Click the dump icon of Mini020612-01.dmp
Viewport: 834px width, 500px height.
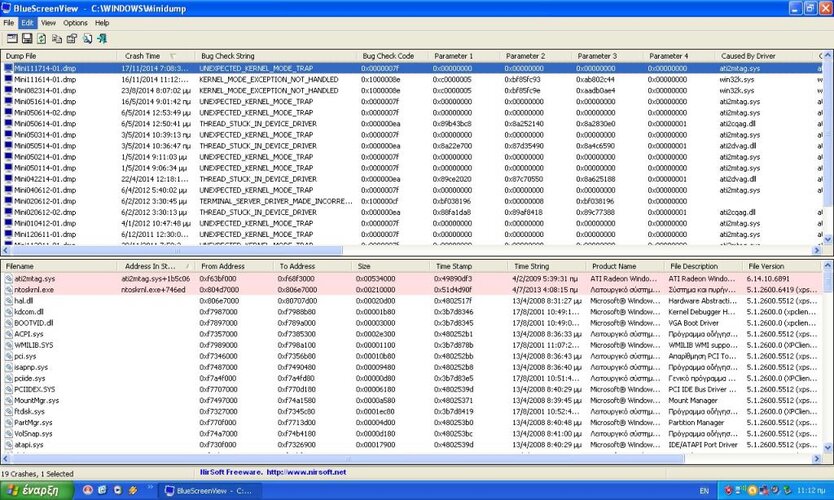[9, 201]
